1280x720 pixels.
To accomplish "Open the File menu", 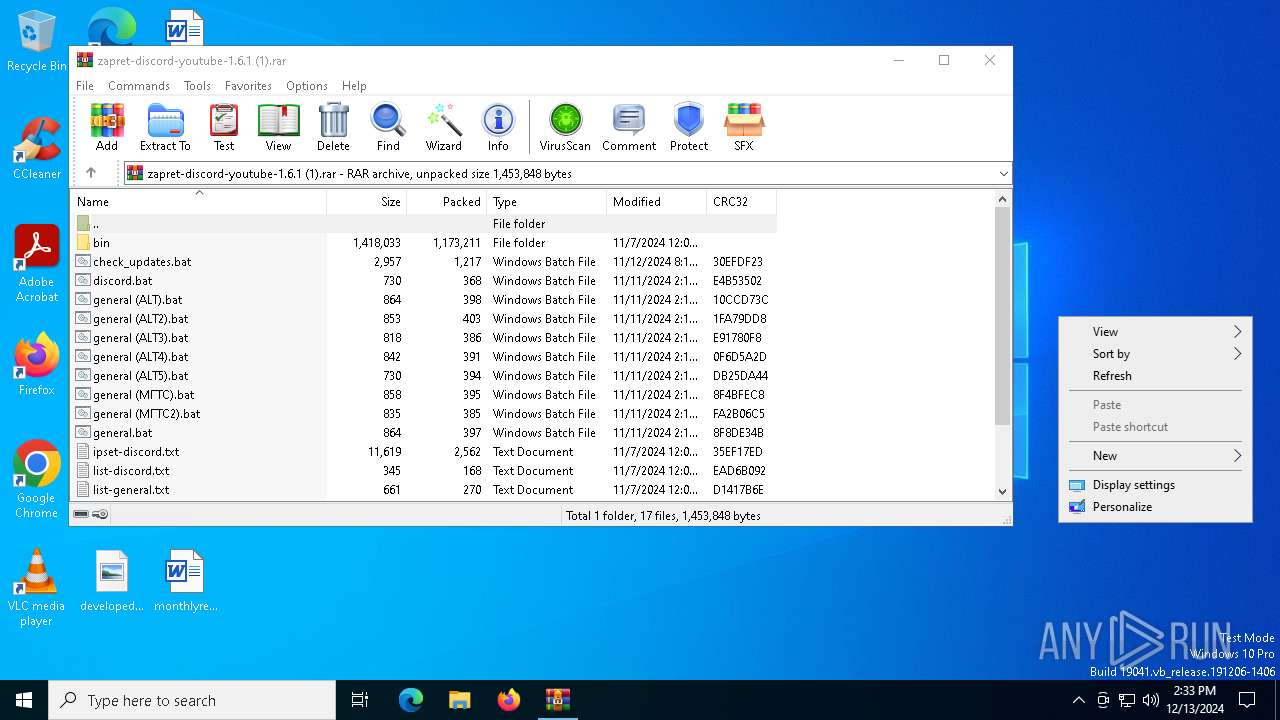I will click(85, 86).
